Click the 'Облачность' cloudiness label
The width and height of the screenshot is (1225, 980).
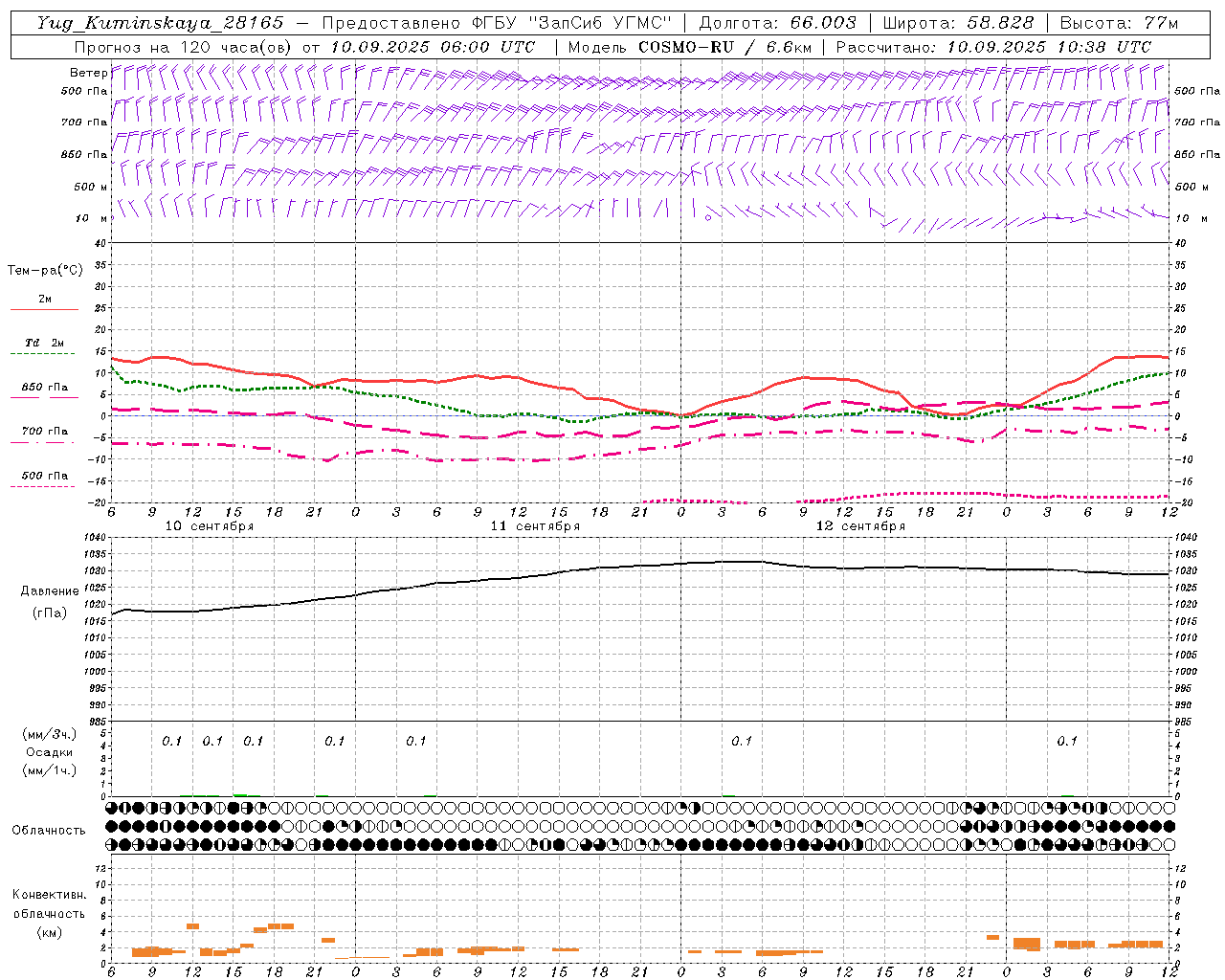click(x=49, y=830)
